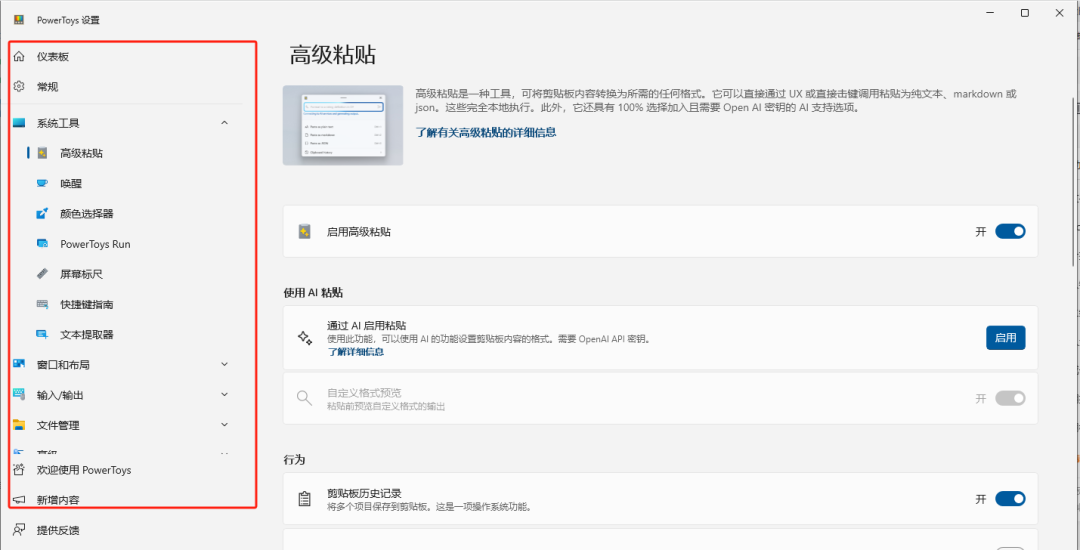The width and height of the screenshot is (1080, 550).
Task: Click the 高级粘贴 preview thumbnail image
Action: (x=343, y=125)
